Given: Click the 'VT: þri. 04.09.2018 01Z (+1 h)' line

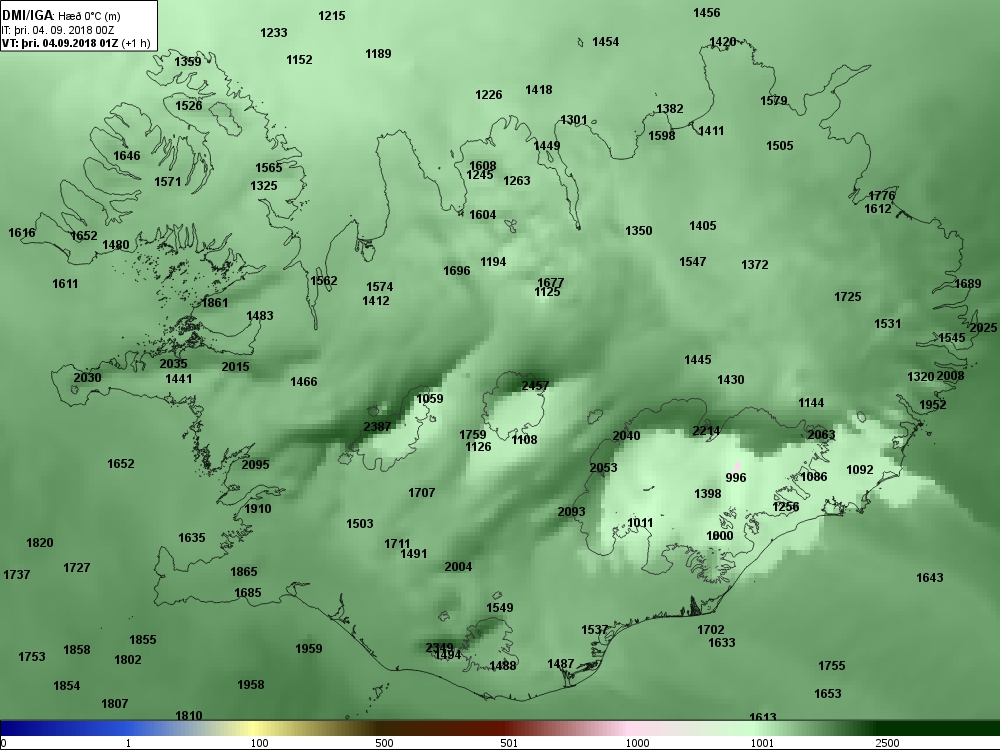Looking at the screenshot, I should 77,43.
